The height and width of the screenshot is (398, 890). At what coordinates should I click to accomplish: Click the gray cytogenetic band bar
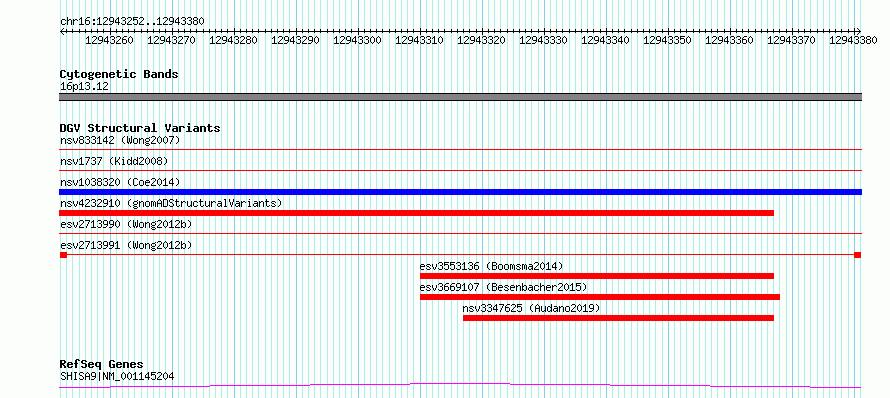[x=460, y=97]
